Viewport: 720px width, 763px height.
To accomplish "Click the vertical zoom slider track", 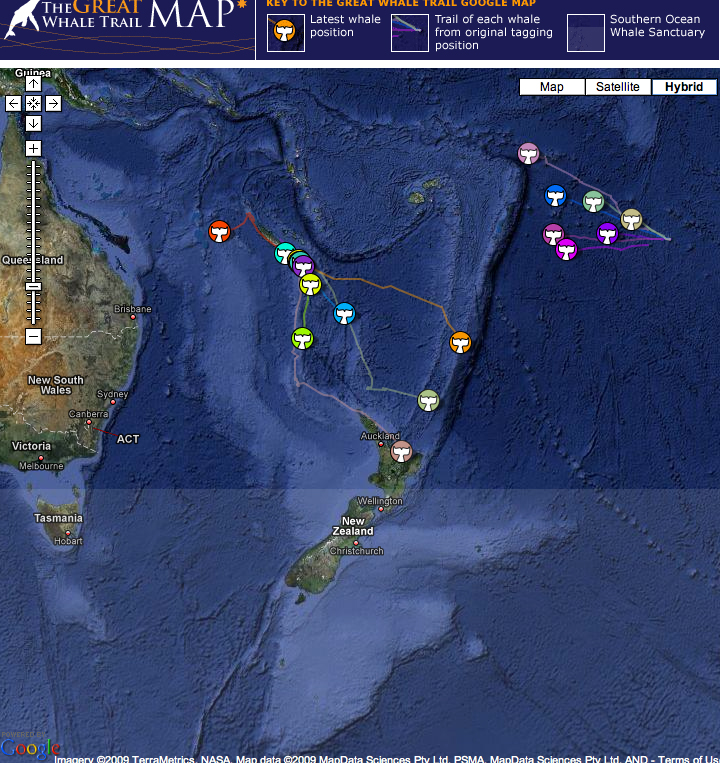I will (33, 242).
